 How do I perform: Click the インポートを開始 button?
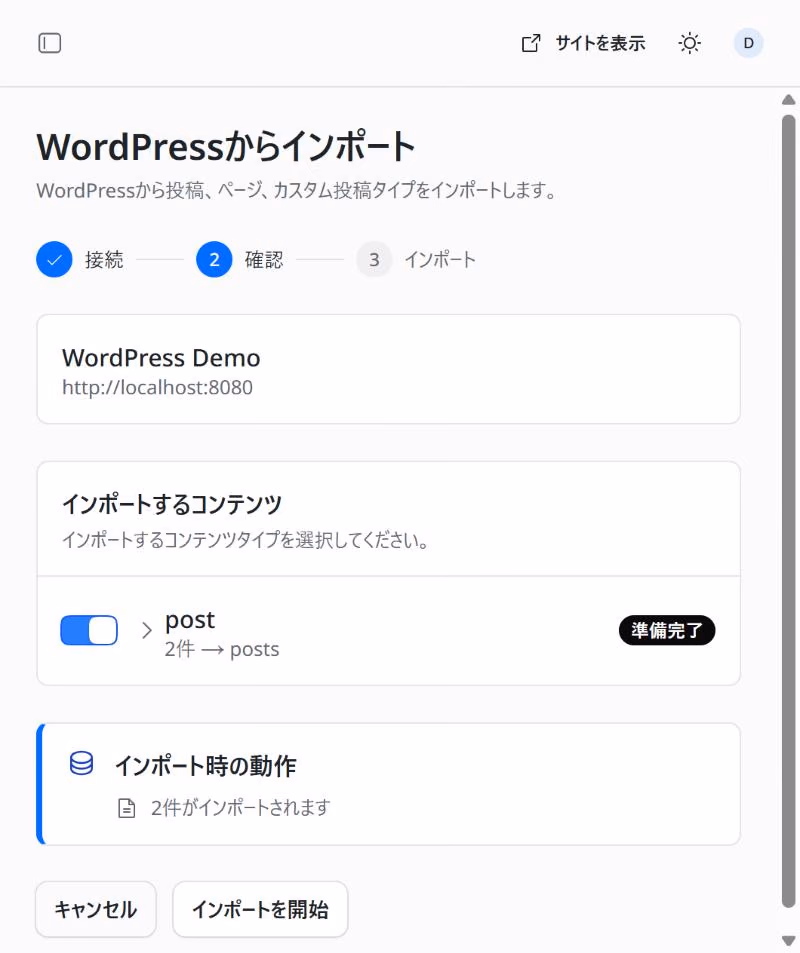click(x=260, y=909)
